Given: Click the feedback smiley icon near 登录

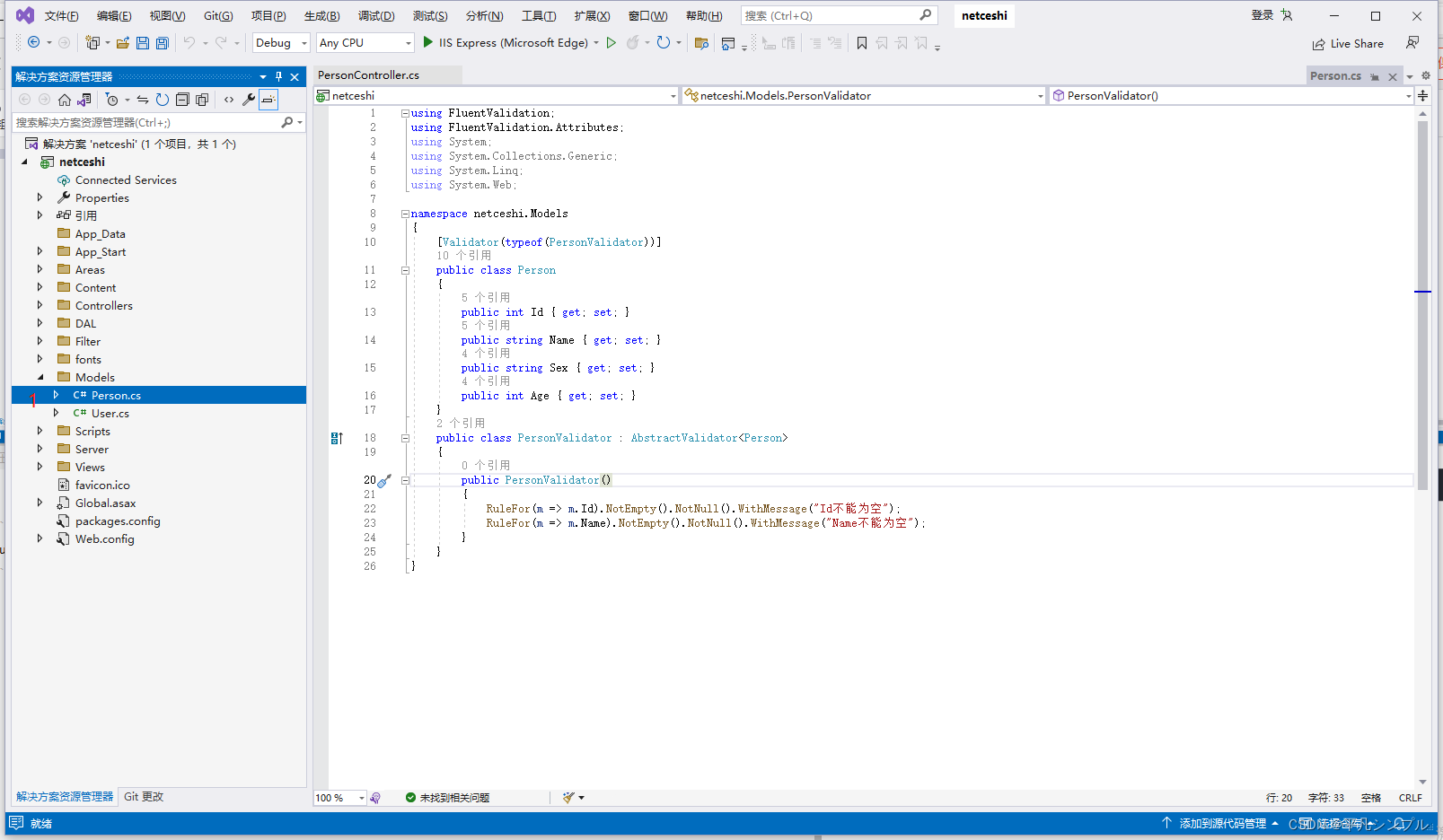Looking at the screenshot, I should coord(1288,15).
